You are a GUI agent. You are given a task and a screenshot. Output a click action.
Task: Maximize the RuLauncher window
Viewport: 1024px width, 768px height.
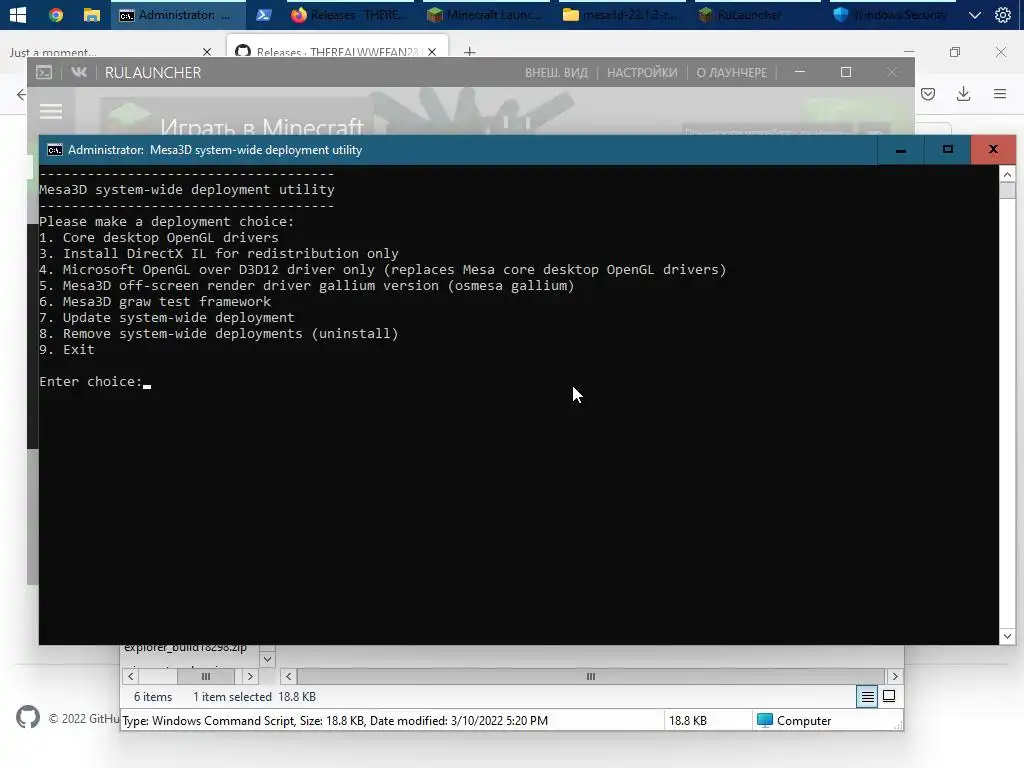point(846,72)
